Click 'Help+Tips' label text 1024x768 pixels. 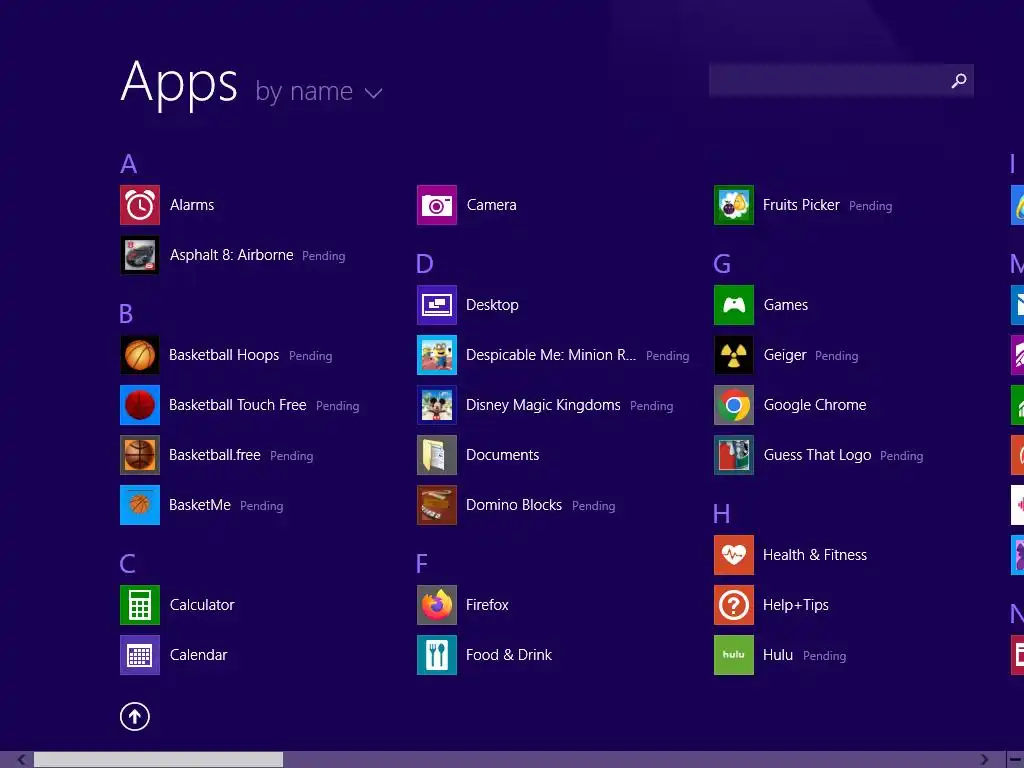(796, 605)
